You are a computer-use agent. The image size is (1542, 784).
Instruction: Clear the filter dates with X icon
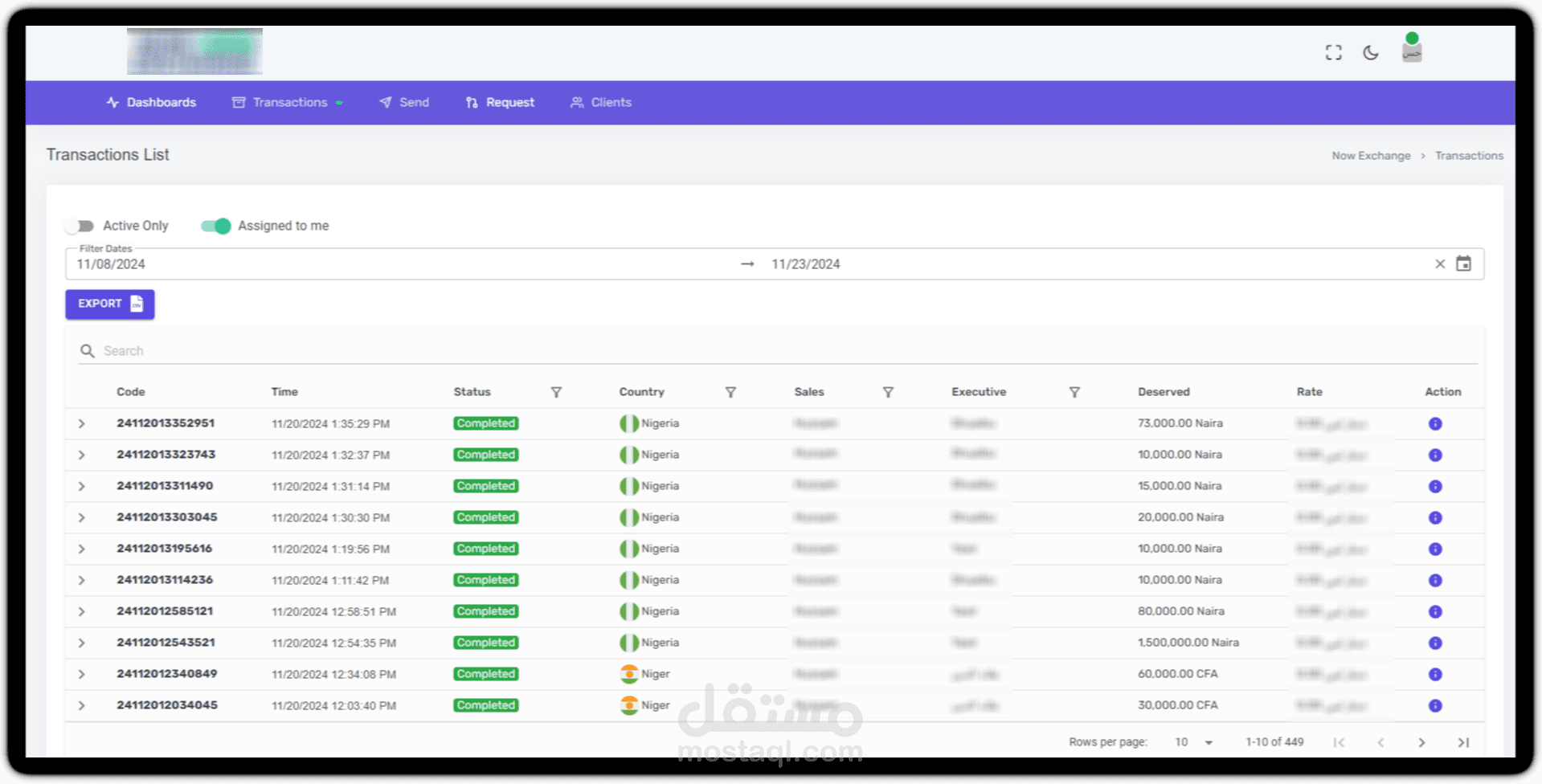[x=1440, y=263]
